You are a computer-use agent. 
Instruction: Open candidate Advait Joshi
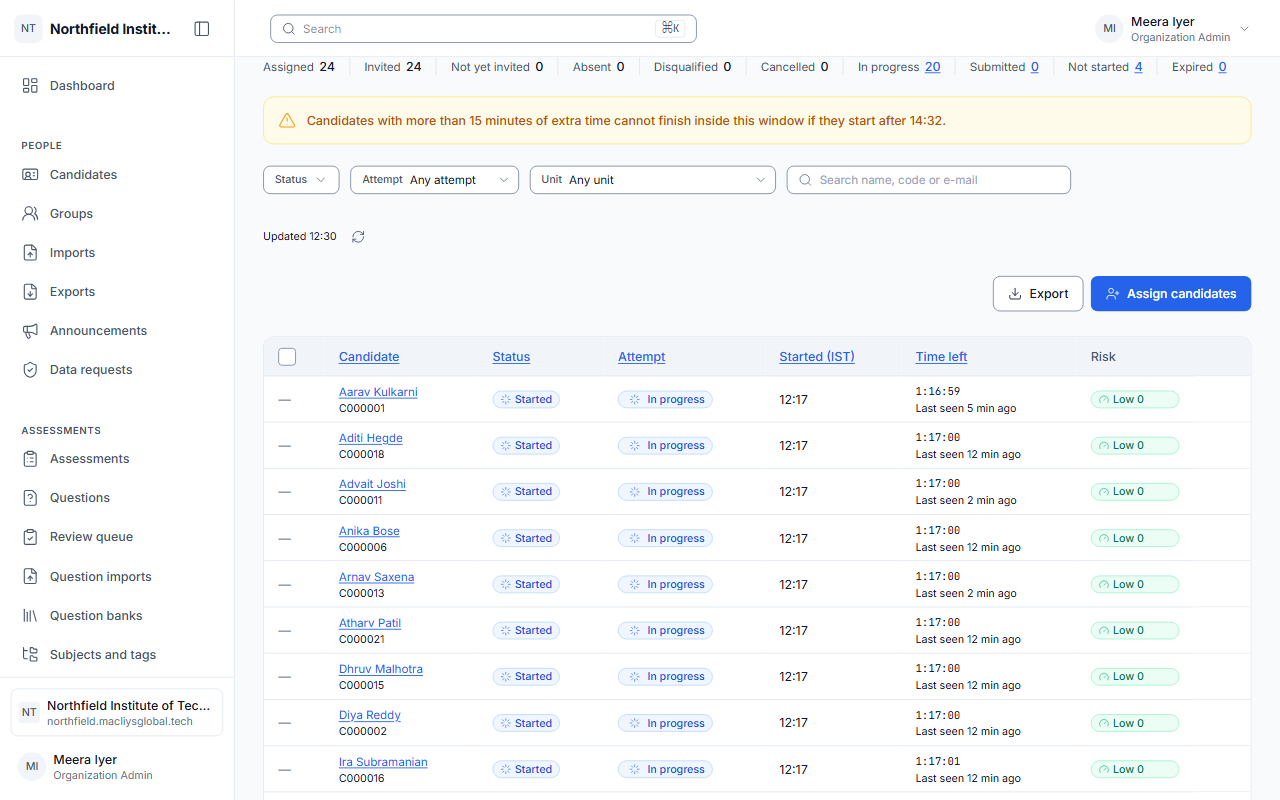(372, 484)
